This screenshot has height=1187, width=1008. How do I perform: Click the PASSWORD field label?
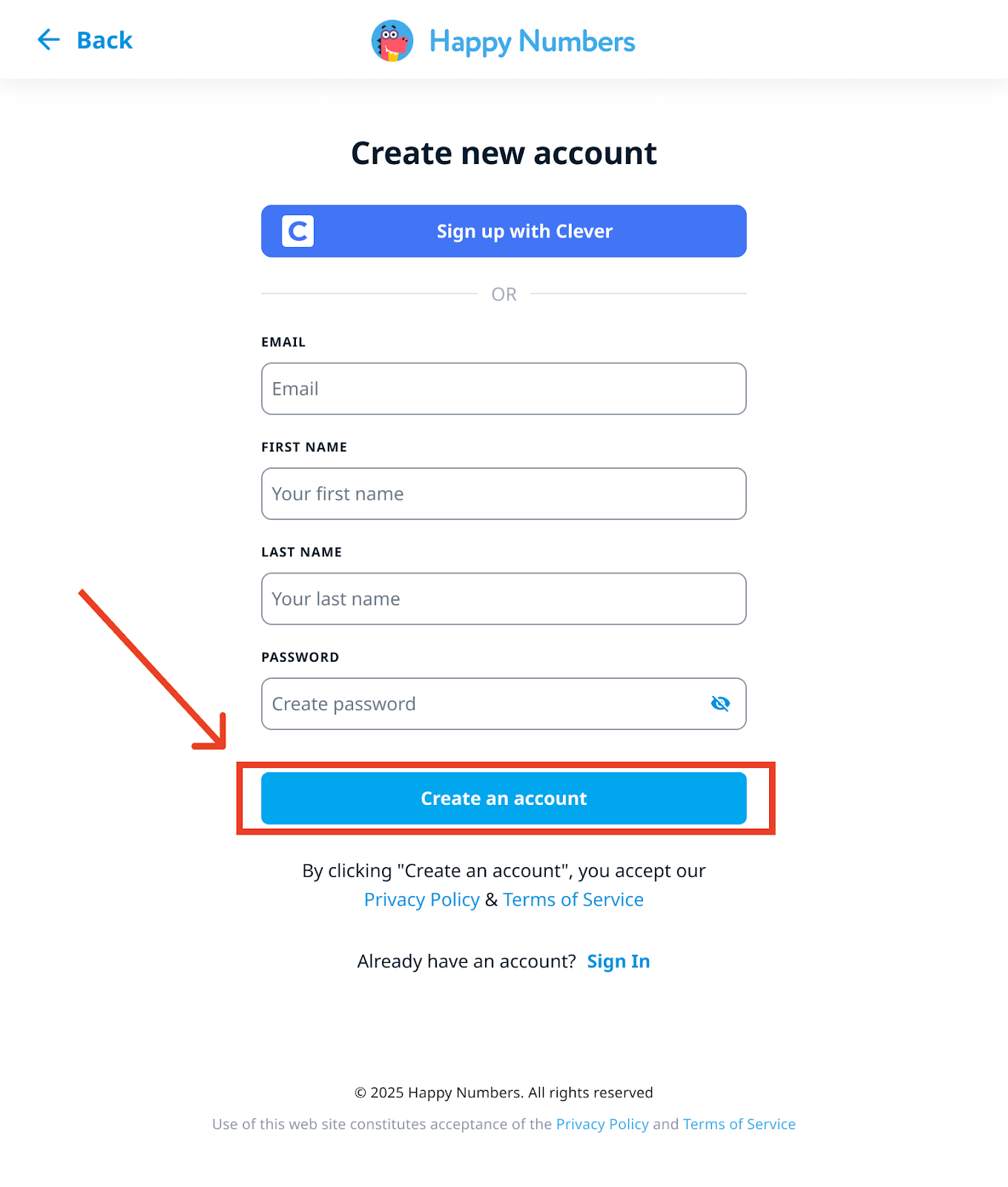click(x=300, y=657)
